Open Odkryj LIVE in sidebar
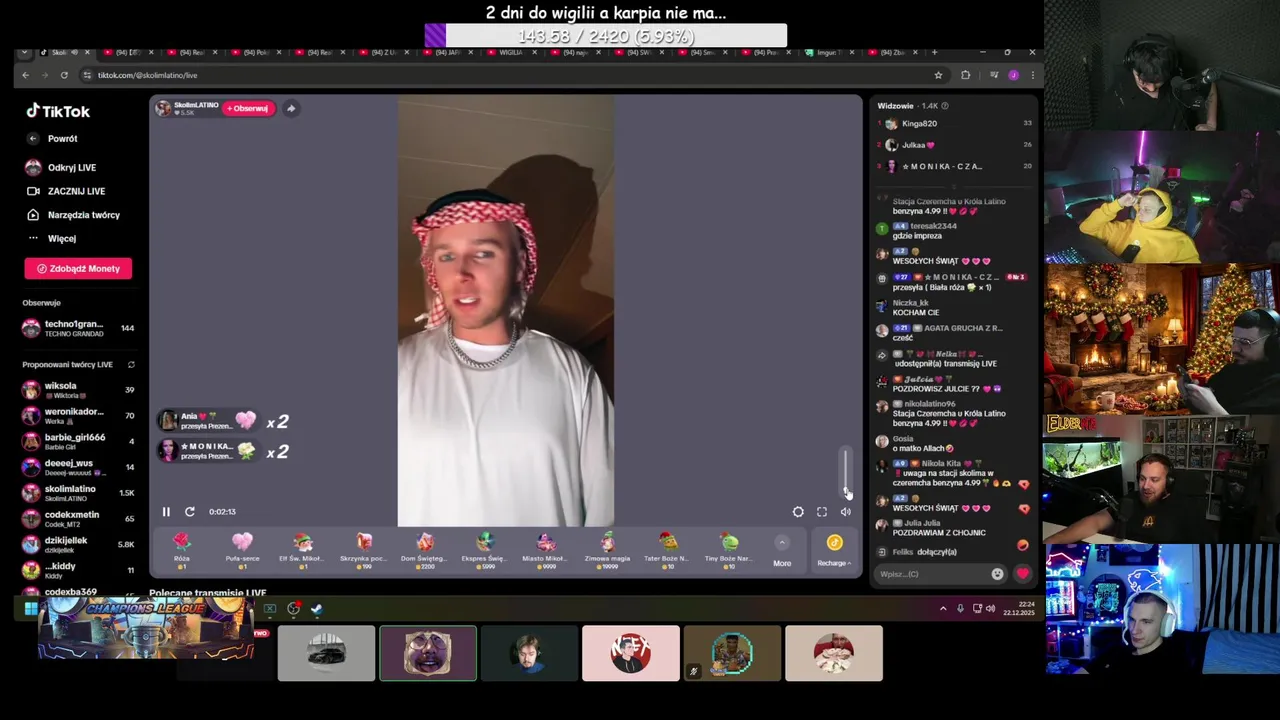 click(71, 168)
